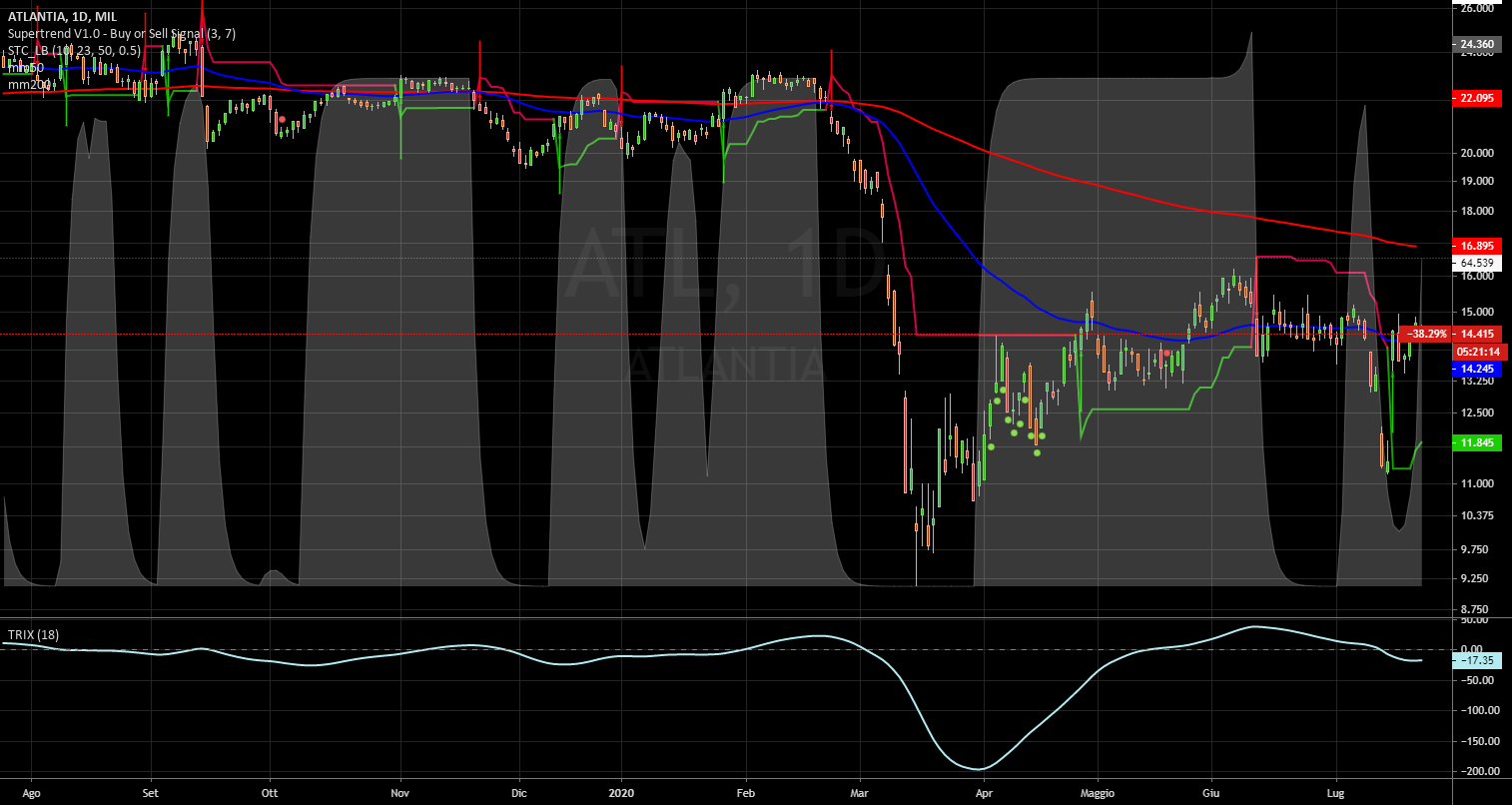Click the blue 14.245 price label
The height and width of the screenshot is (805, 1512).
pyautogui.click(x=1477, y=369)
